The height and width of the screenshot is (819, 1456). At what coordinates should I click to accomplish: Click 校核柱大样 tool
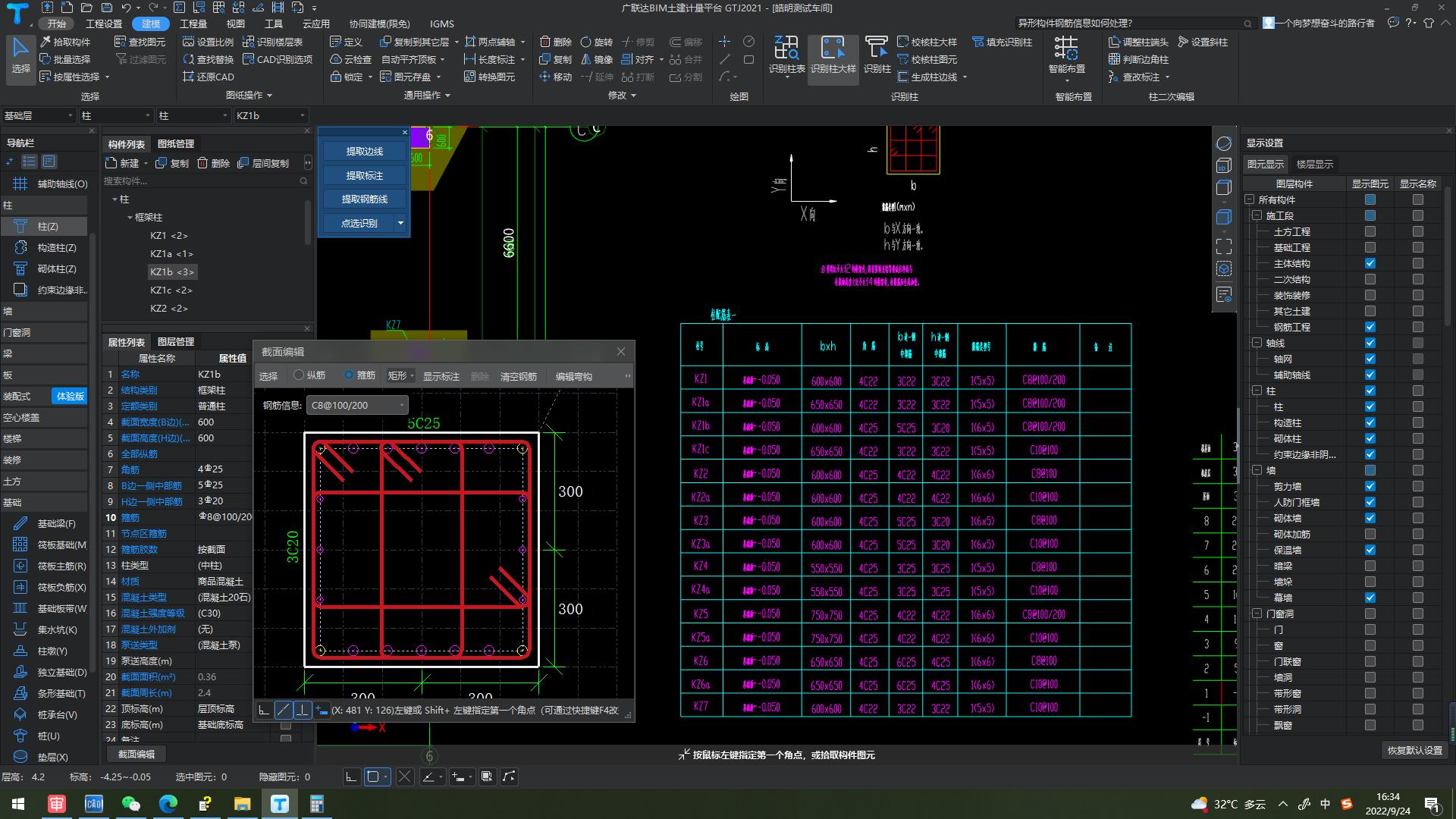[927, 42]
